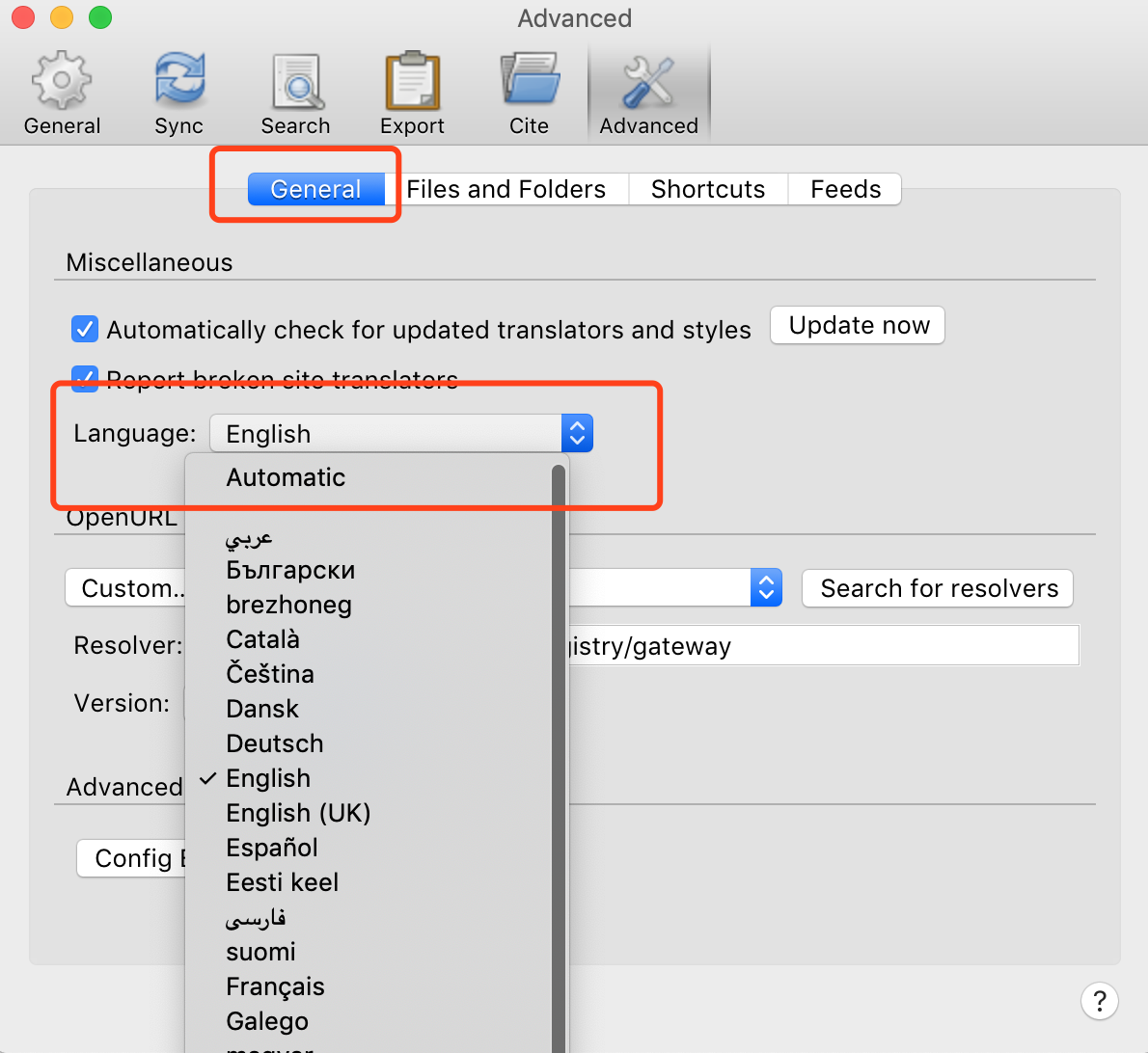The height and width of the screenshot is (1053, 1148).
Task: Click the Config Editor button
Action: (x=132, y=857)
